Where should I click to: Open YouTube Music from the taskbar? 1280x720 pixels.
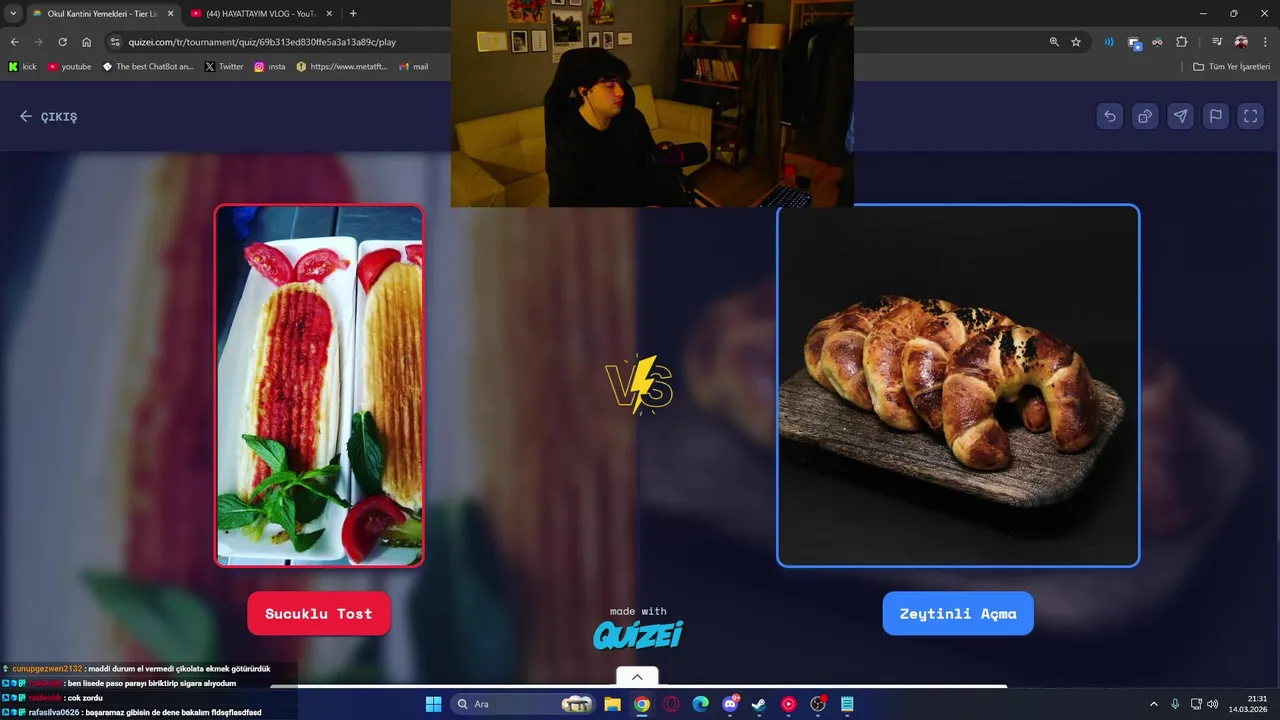[788, 704]
